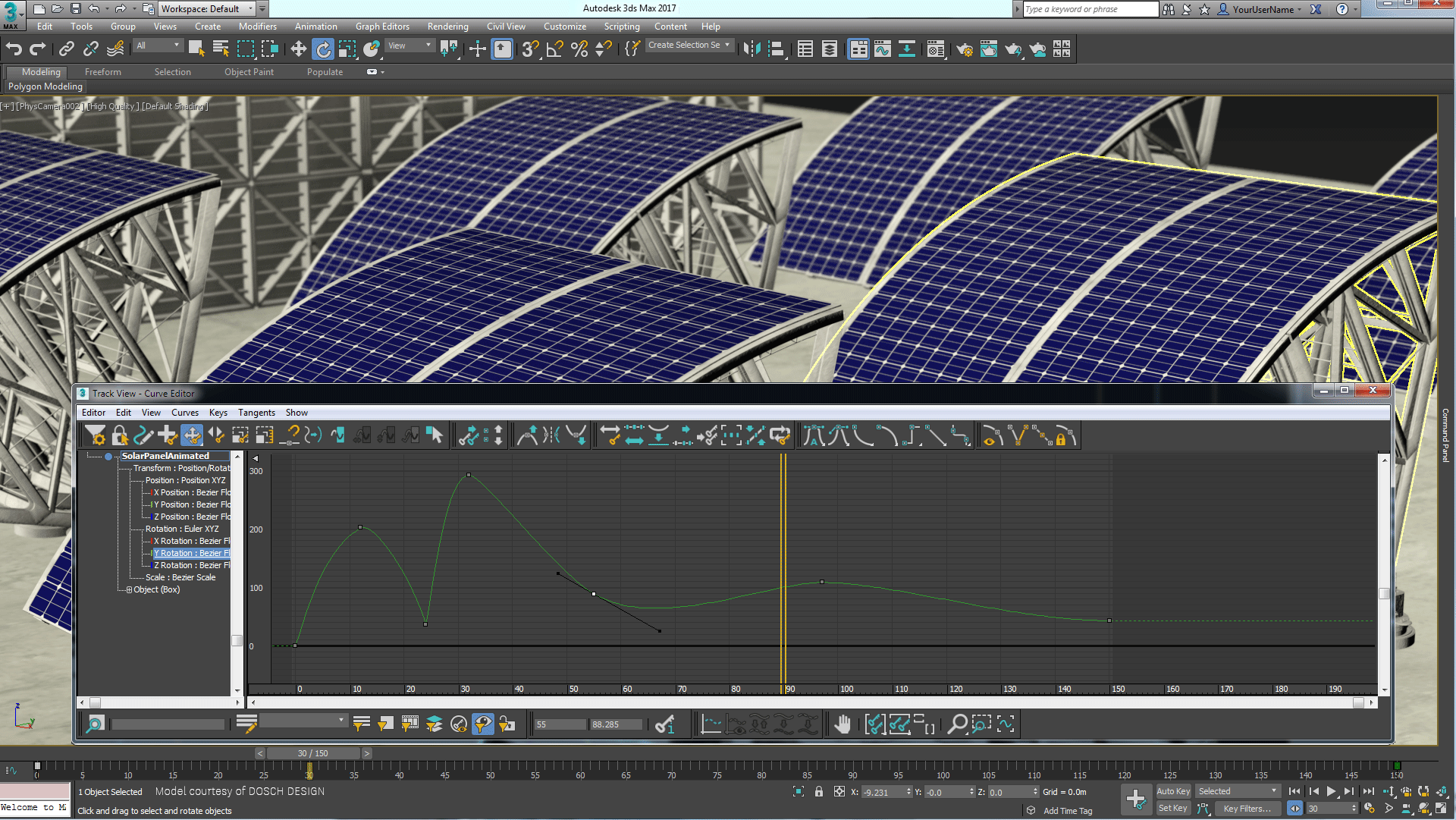Open the Workspace: Default dropdown
The width and height of the screenshot is (1456, 820).
point(207,9)
